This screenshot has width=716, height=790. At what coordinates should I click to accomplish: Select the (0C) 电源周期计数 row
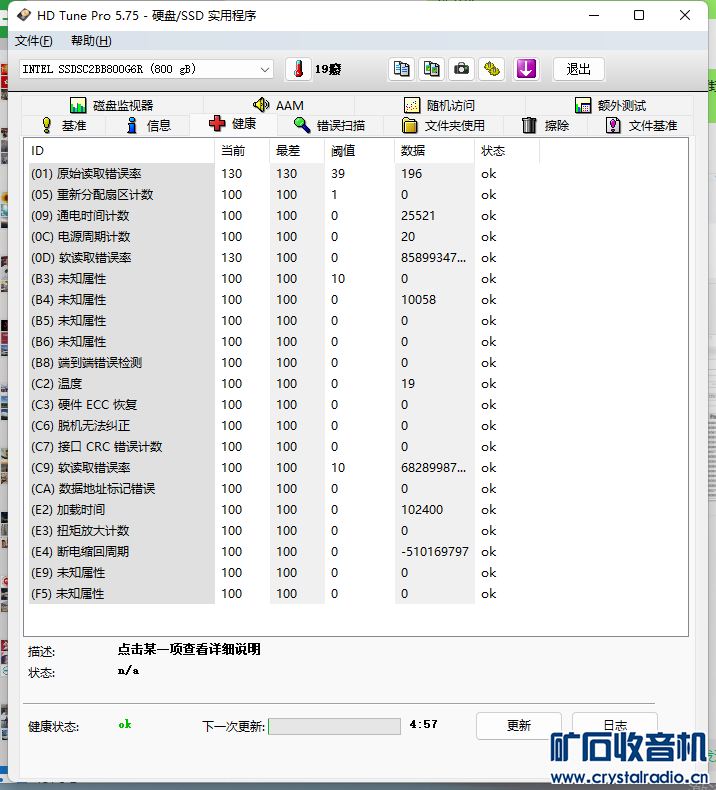[x=284, y=237]
